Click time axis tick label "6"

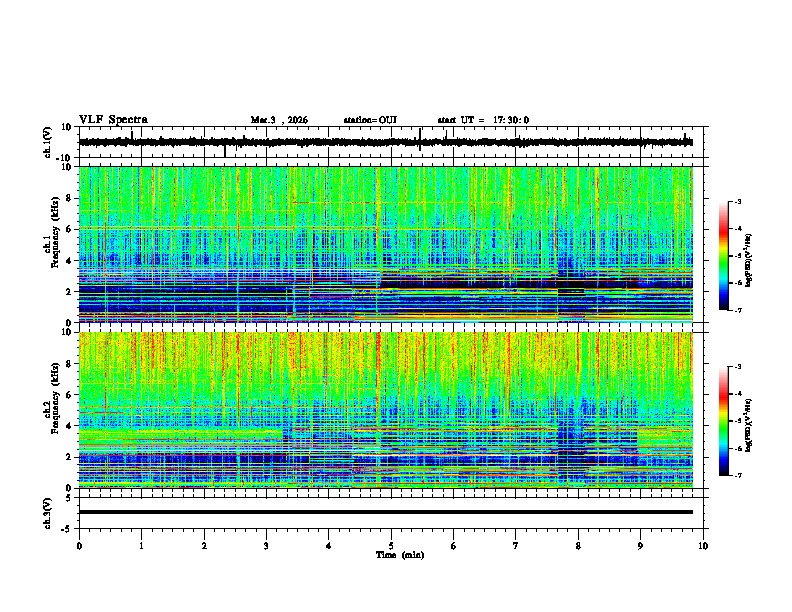click(454, 546)
